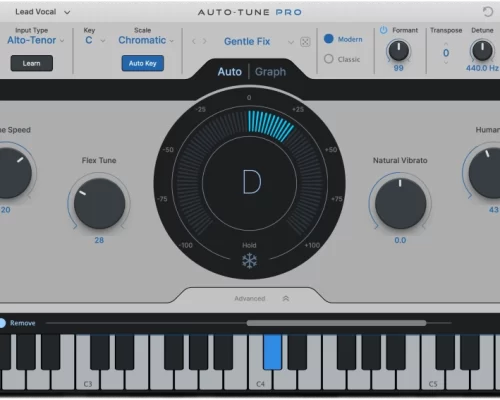Screen dimensions: 500x400
Task: Decrease Transpose with down arrow
Action: (446, 62)
